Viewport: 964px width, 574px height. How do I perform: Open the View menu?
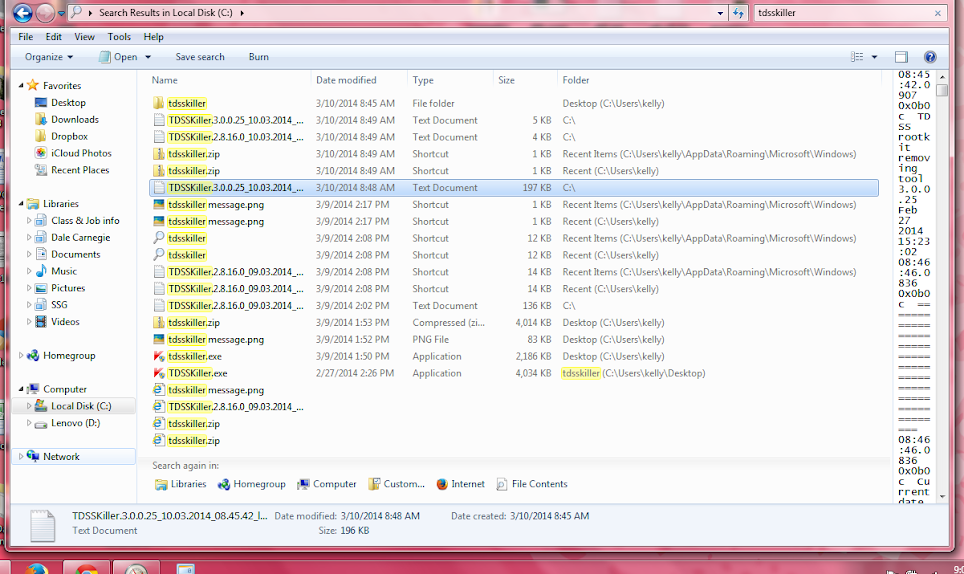pos(84,37)
